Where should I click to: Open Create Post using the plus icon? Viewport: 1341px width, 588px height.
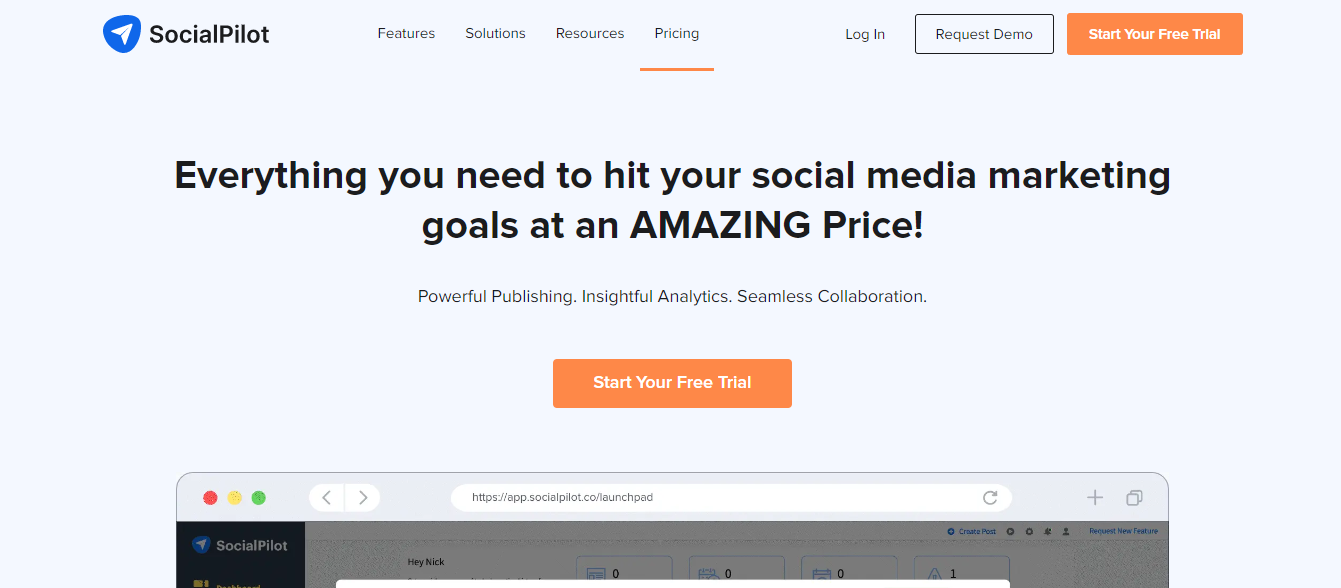point(951,531)
